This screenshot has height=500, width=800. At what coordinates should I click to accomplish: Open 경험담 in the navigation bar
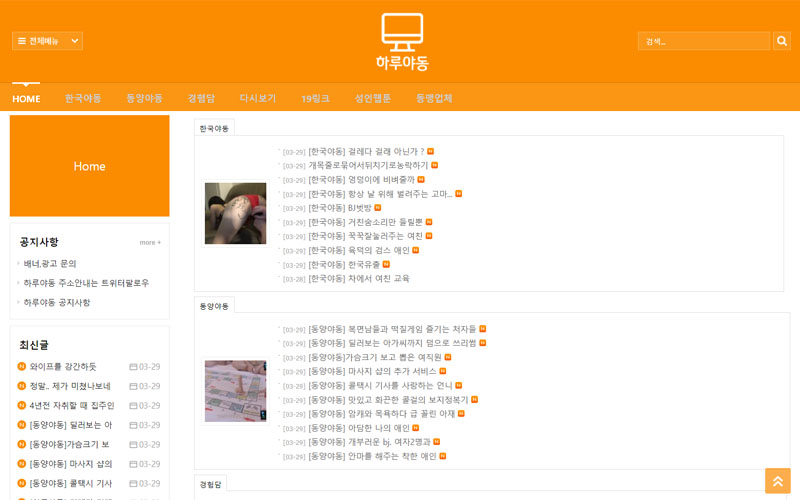pyautogui.click(x=201, y=98)
